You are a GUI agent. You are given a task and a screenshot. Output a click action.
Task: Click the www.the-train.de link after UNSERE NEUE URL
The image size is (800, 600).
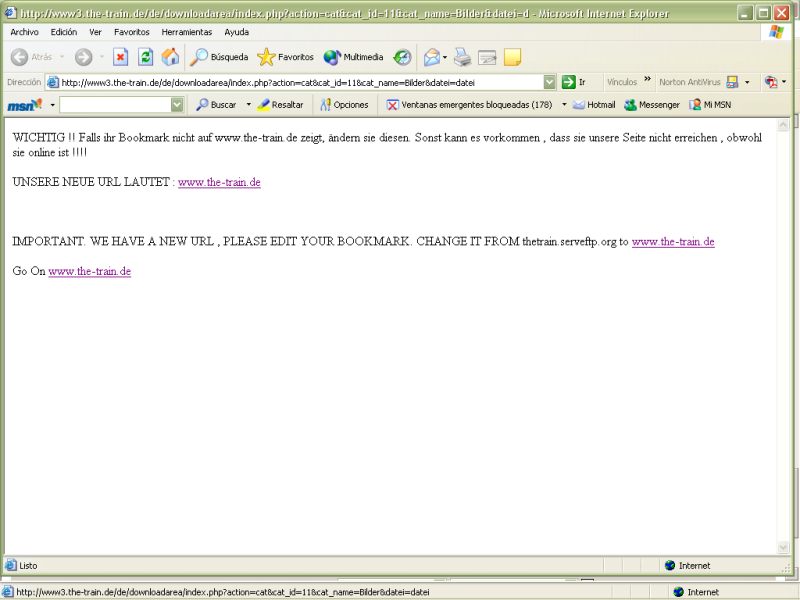[219, 182]
